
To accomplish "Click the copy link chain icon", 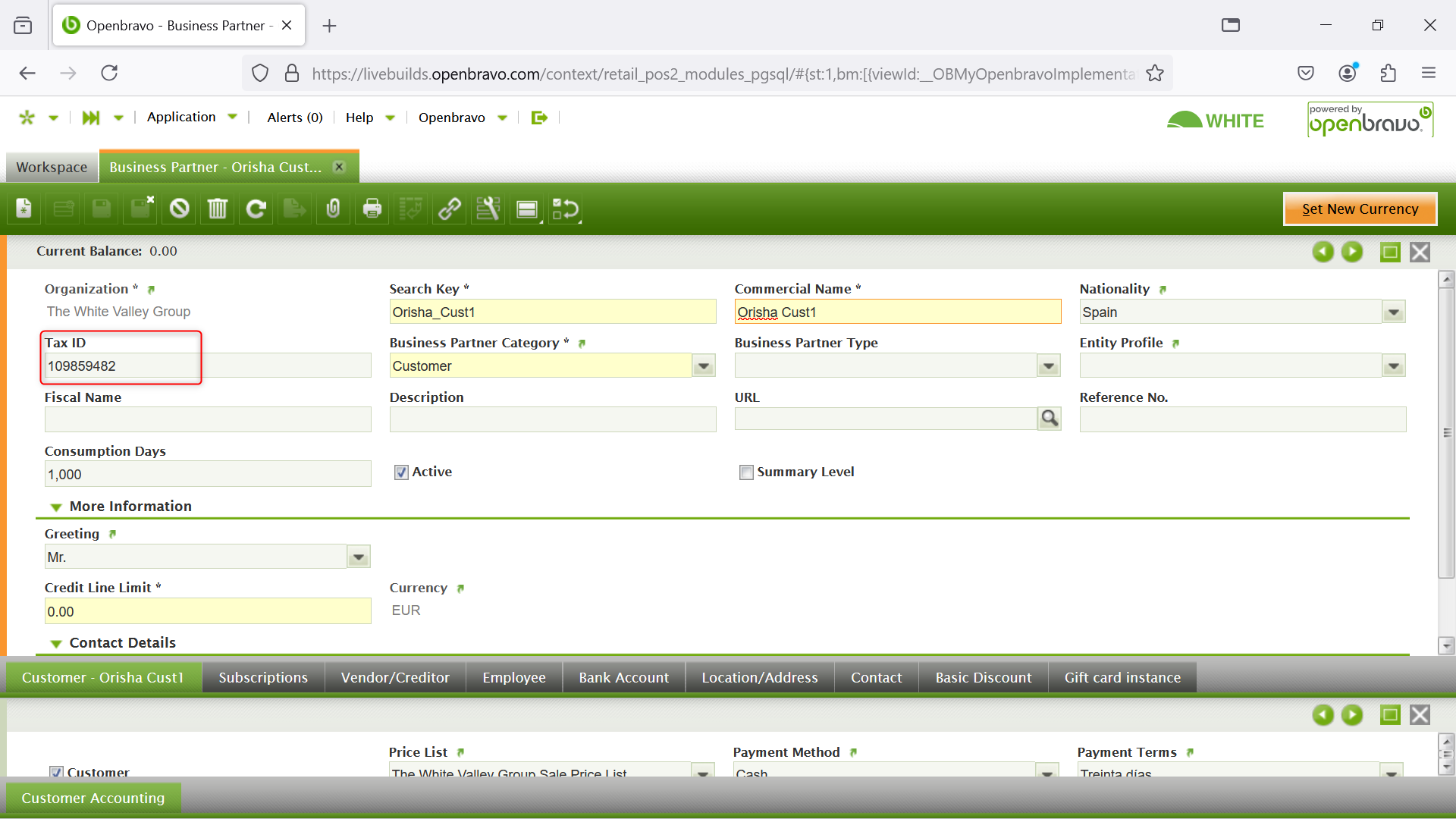I will pos(449,209).
